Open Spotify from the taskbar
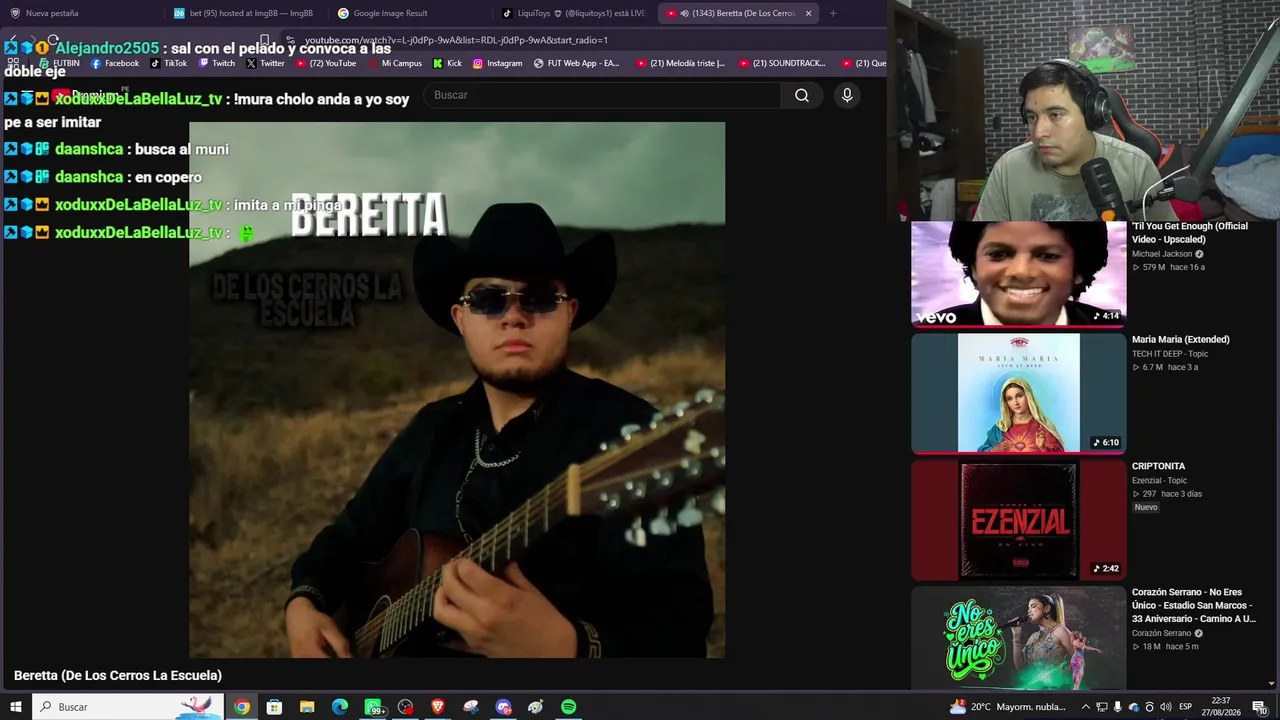Screen dimensions: 1280x720 click(x=568, y=707)
